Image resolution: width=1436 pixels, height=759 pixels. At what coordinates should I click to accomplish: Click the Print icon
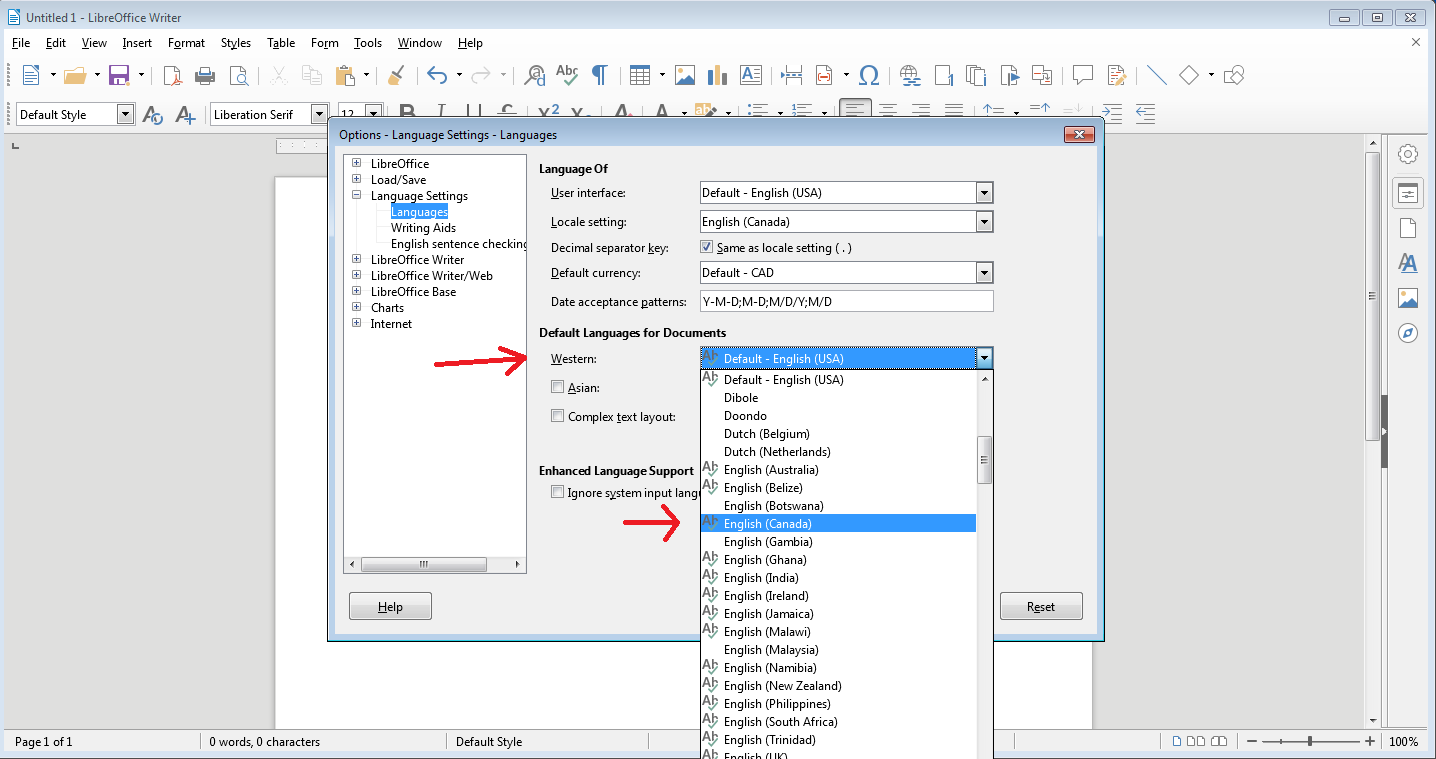click(205, 75)
